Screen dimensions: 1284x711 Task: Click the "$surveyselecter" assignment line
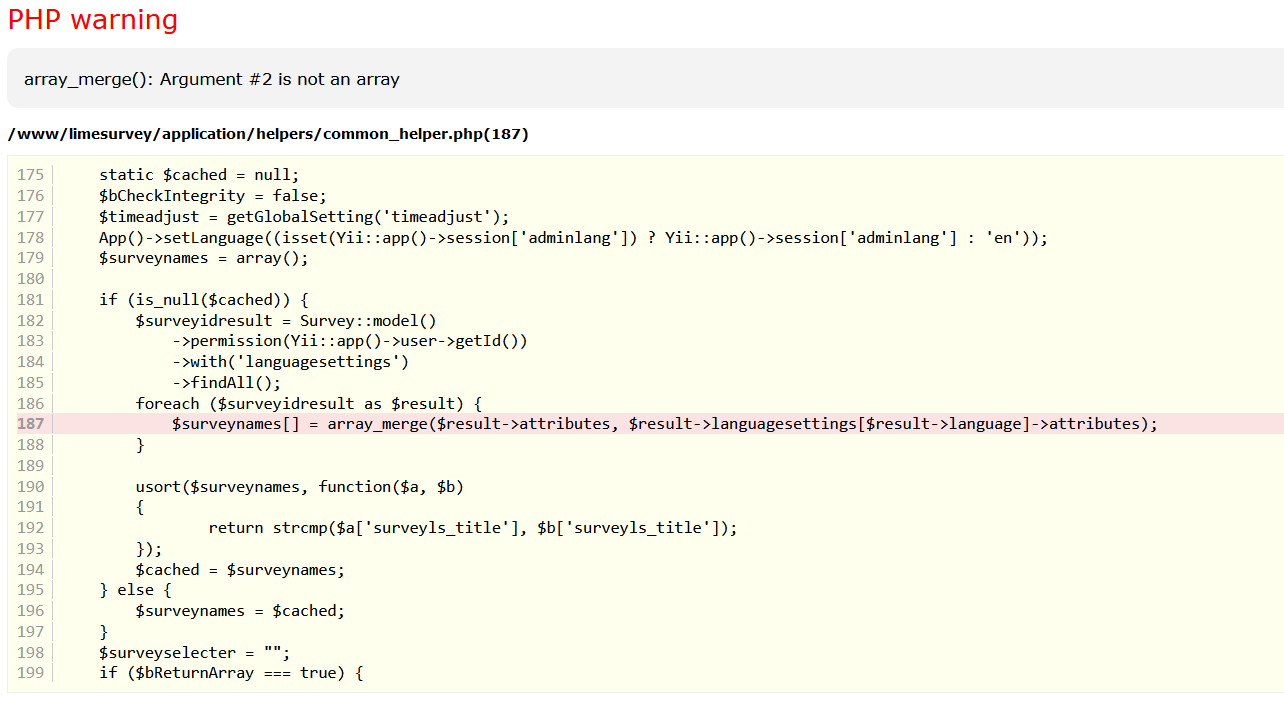194,652
